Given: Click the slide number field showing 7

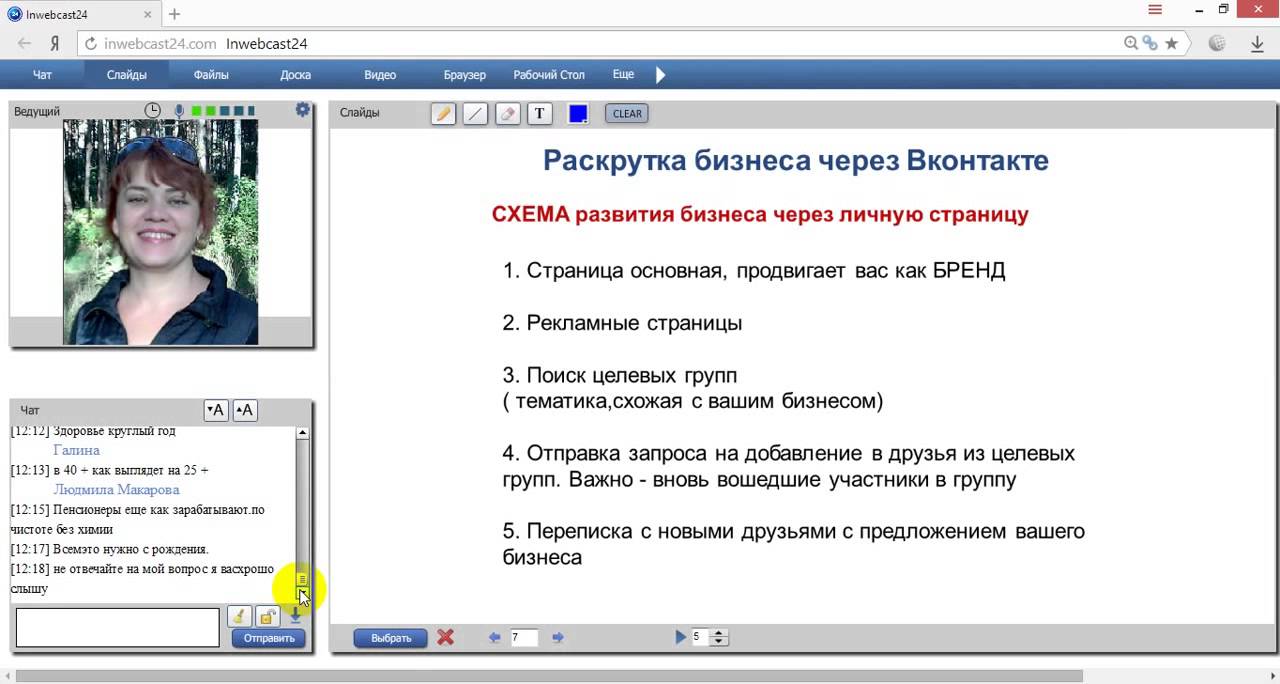Looking at the screenshot, I should click(x=524, y=637).
